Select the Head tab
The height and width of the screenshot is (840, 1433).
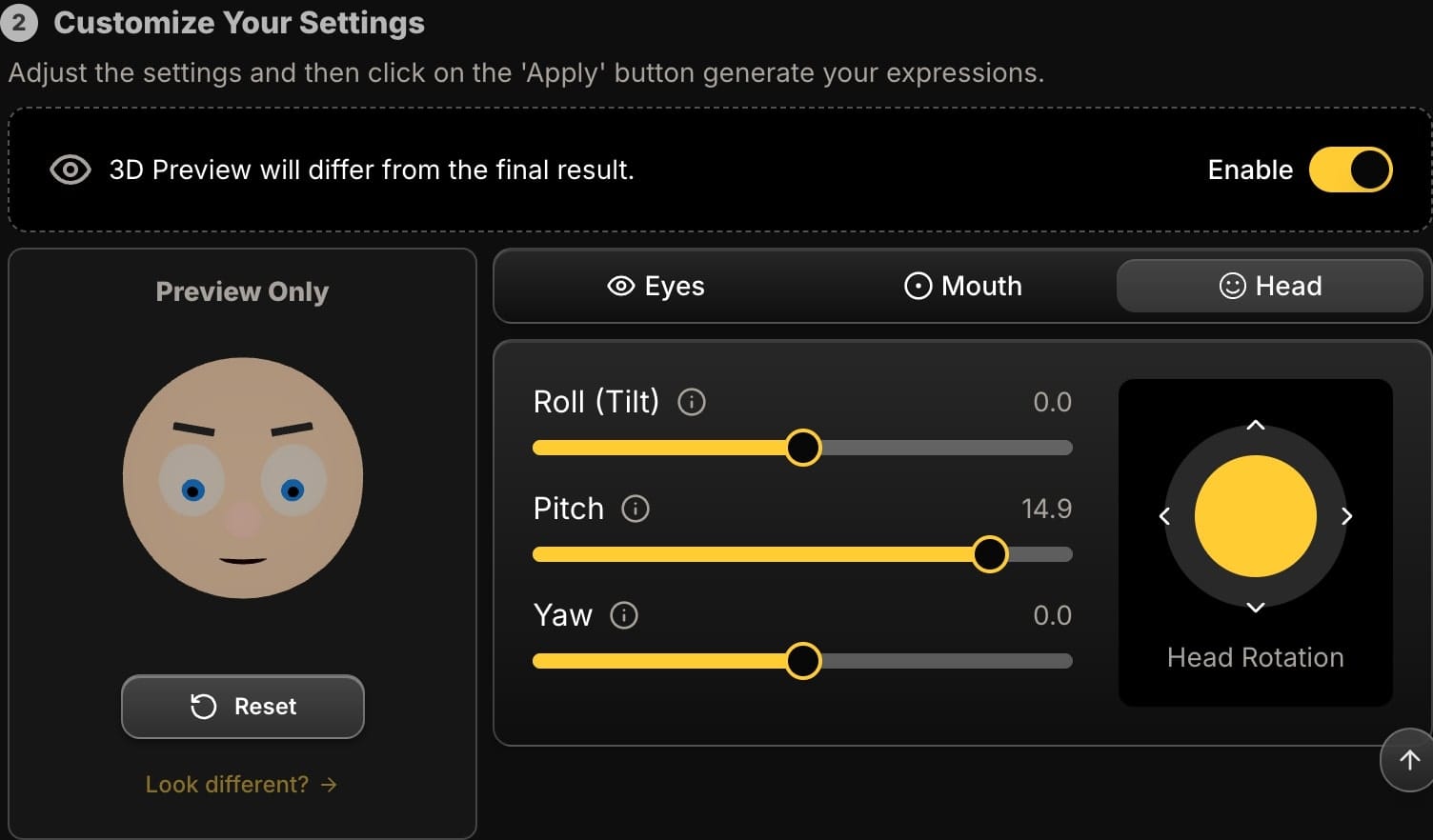point(1269,286)
